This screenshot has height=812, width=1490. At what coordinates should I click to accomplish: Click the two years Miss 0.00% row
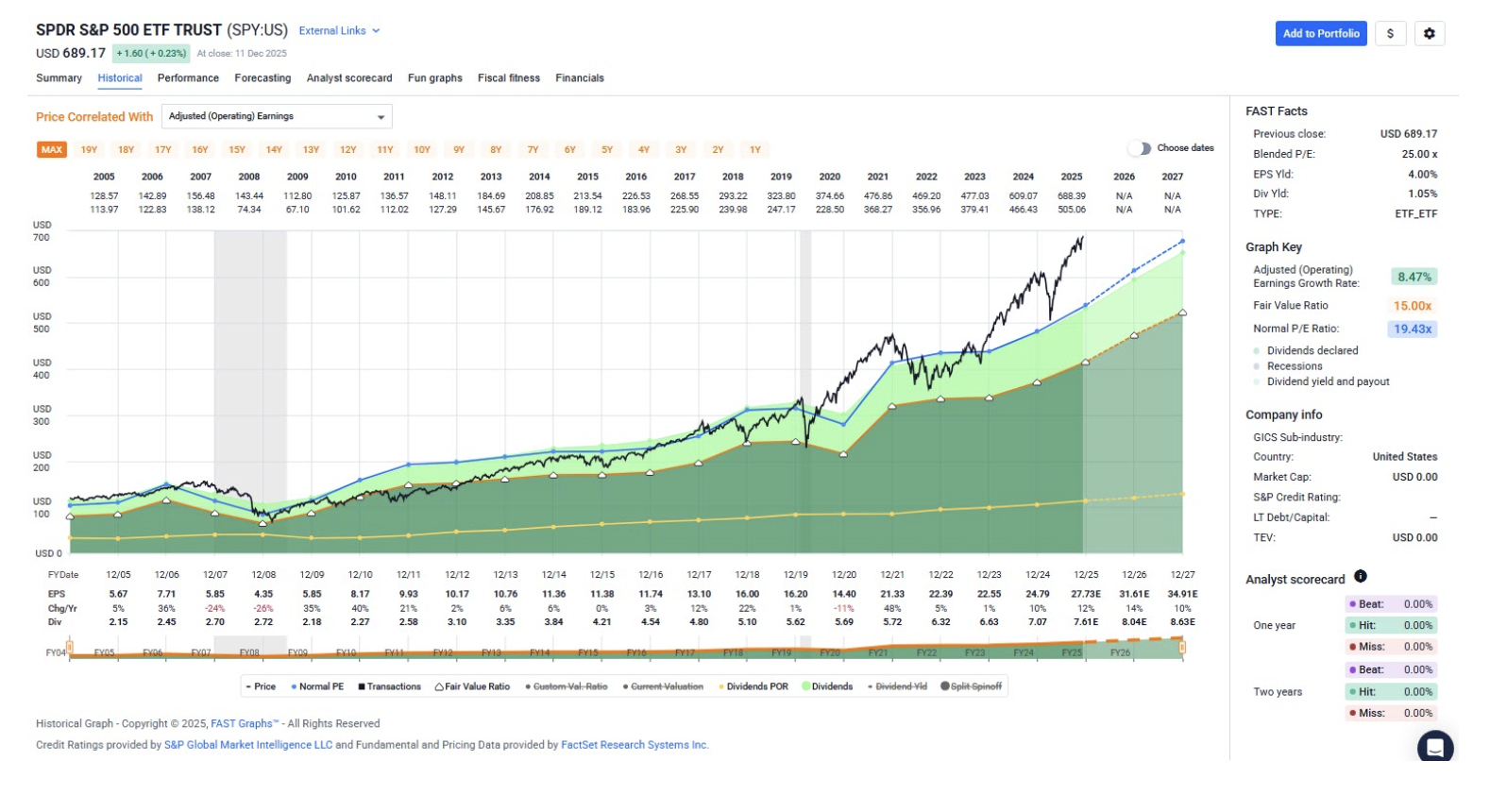1391,714
